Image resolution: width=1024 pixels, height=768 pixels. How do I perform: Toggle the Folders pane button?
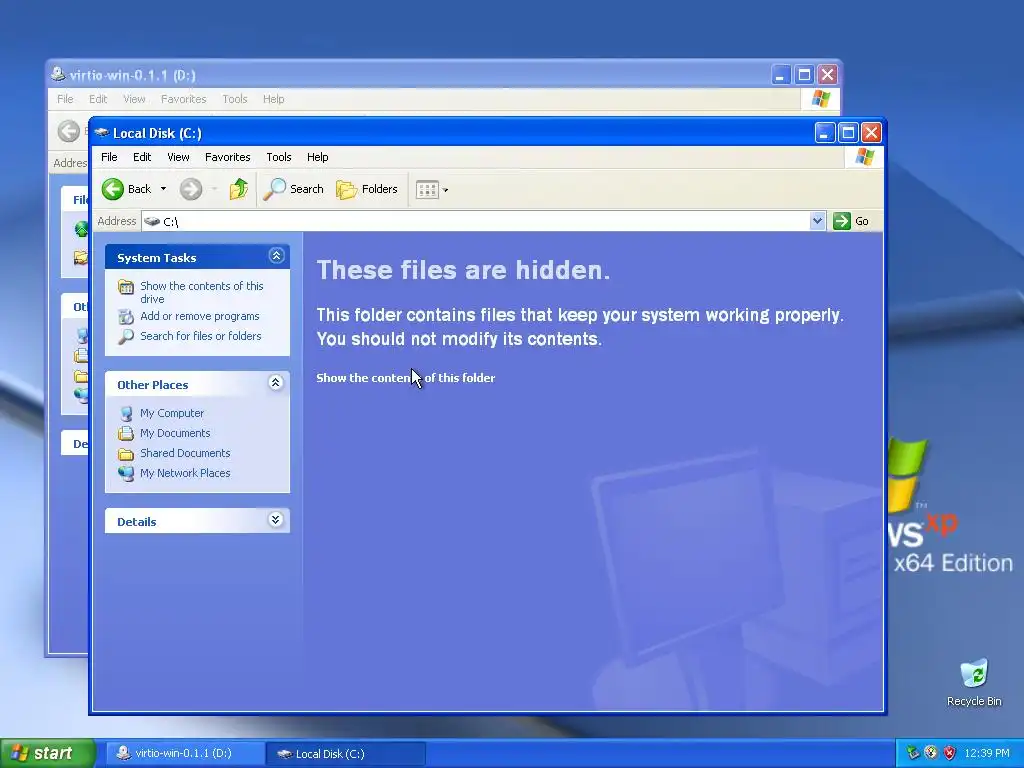[x=366, y=189]
